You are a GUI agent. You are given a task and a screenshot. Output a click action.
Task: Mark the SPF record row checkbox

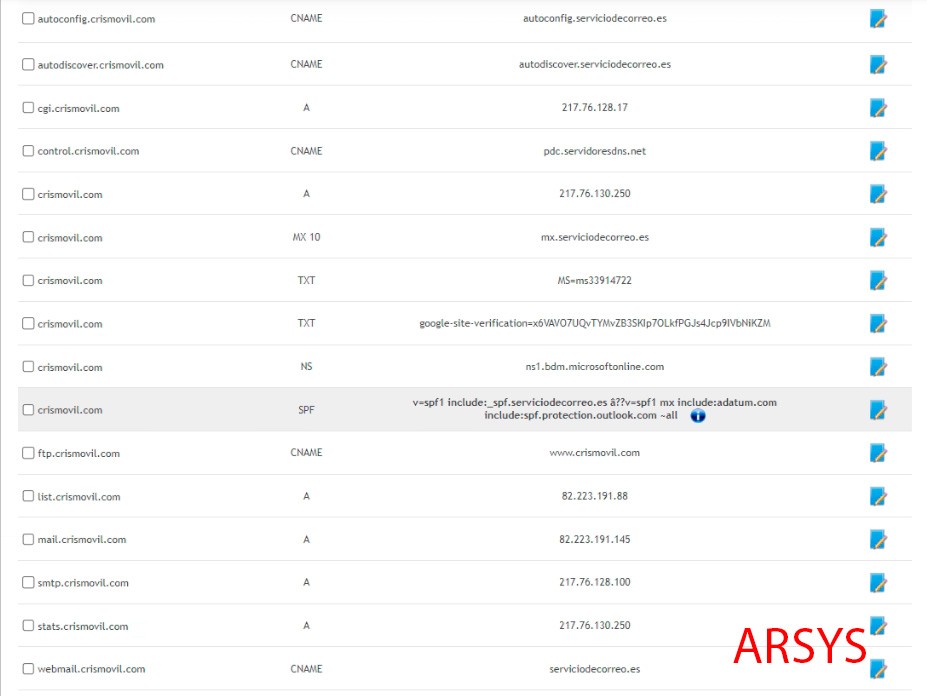(28, 410)
